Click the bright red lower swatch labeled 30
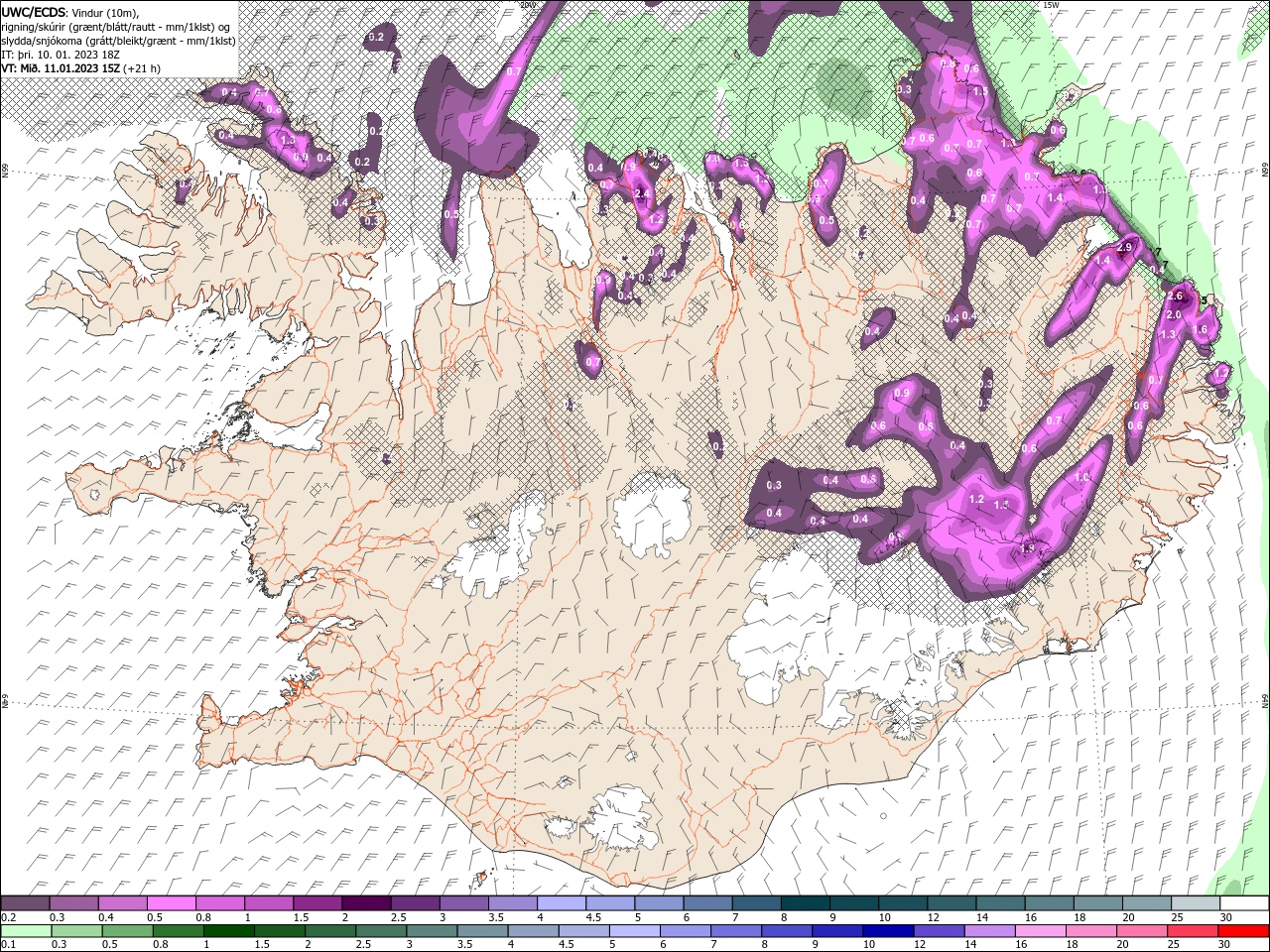 click(1241, 931)
